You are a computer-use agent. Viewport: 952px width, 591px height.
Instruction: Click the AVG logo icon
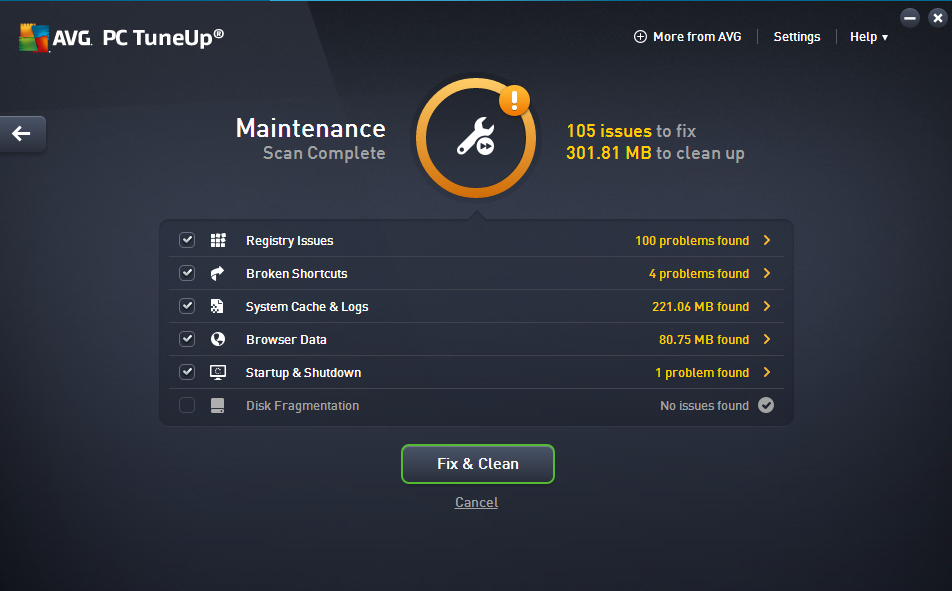34,38
